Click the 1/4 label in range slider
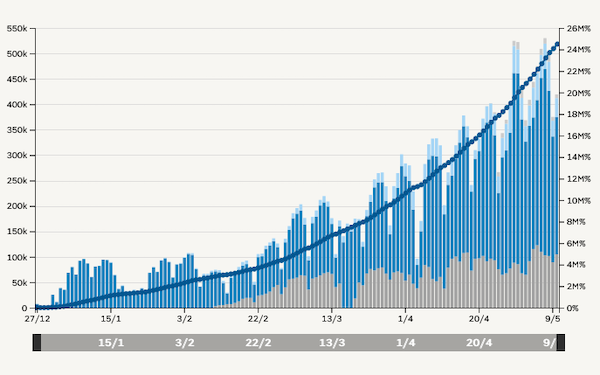 click(406, 342)
